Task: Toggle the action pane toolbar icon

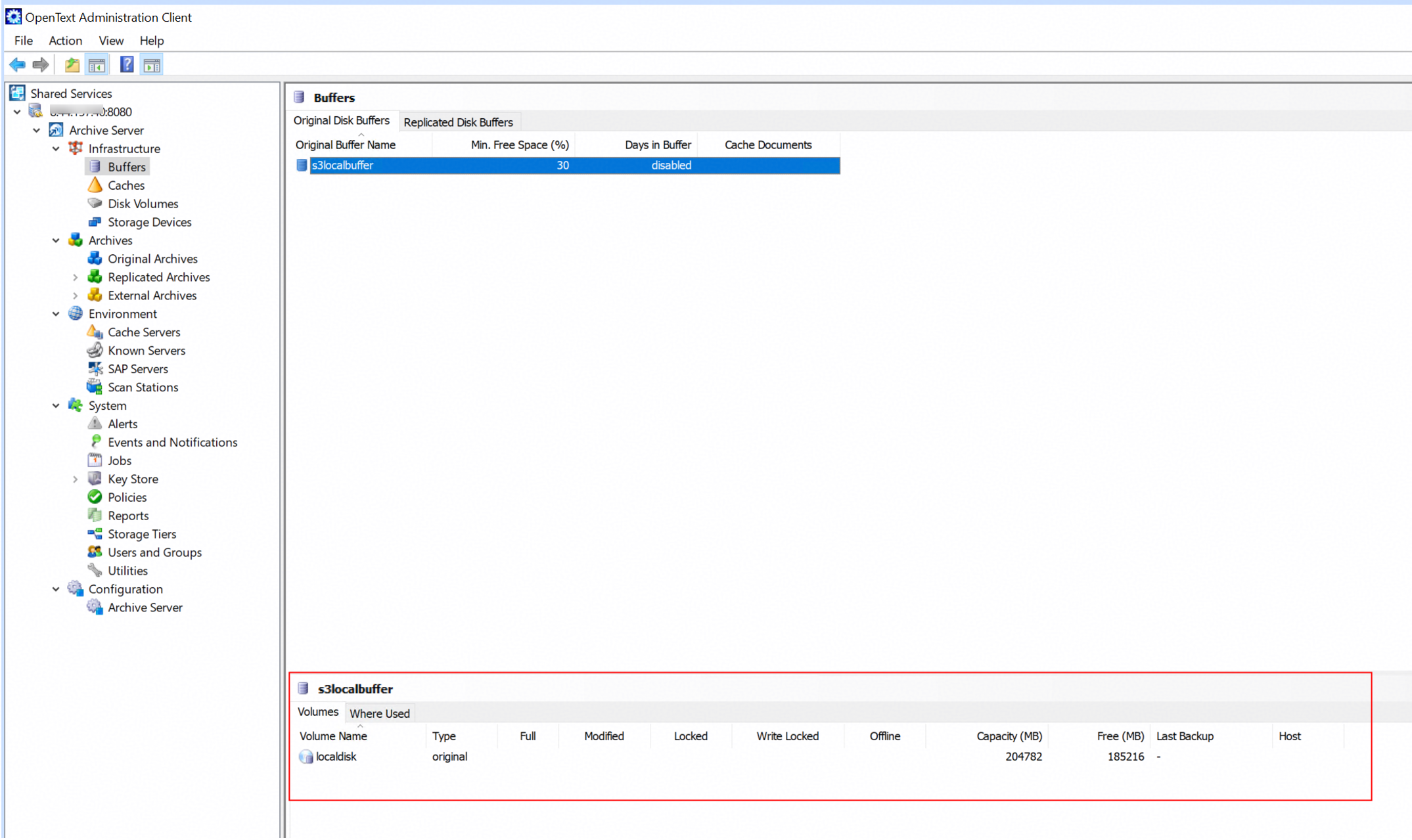Action: [x=152, y=65]
